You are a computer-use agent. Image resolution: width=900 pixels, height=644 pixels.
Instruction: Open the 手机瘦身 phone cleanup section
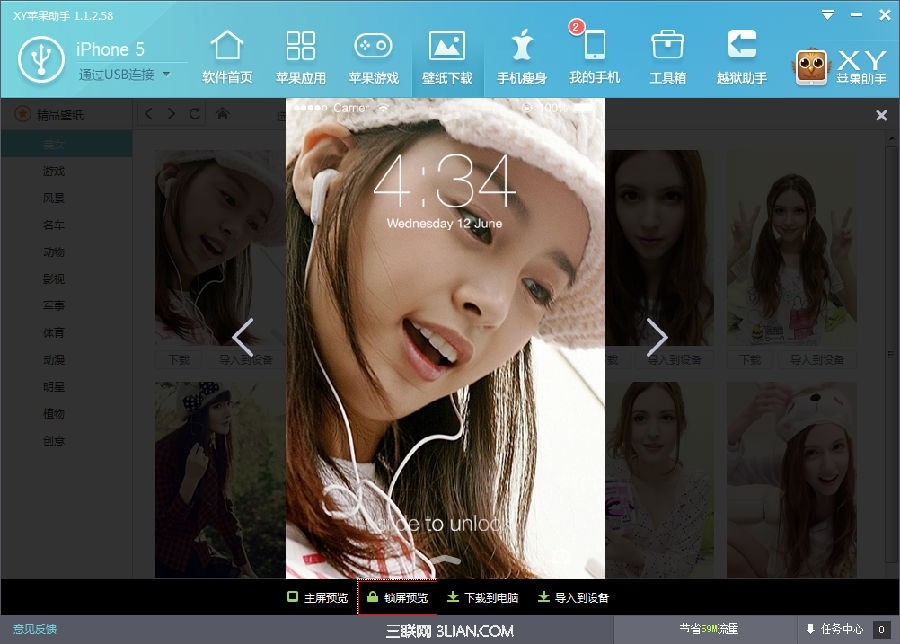point(521,57)
